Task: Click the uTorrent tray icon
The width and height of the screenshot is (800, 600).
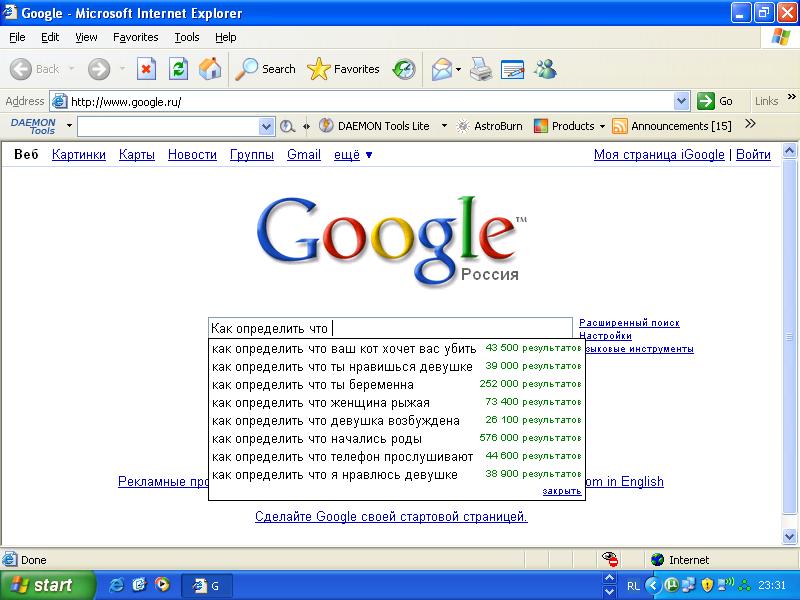Action: [671, 585]
